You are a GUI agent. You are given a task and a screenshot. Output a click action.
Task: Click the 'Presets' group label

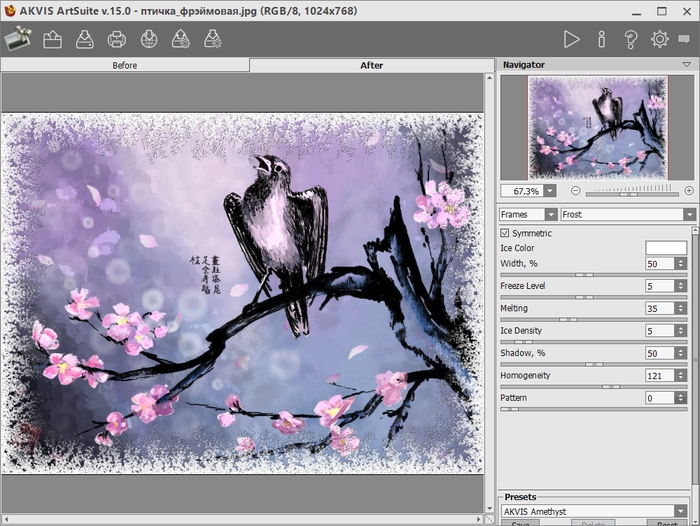[521, 497]
